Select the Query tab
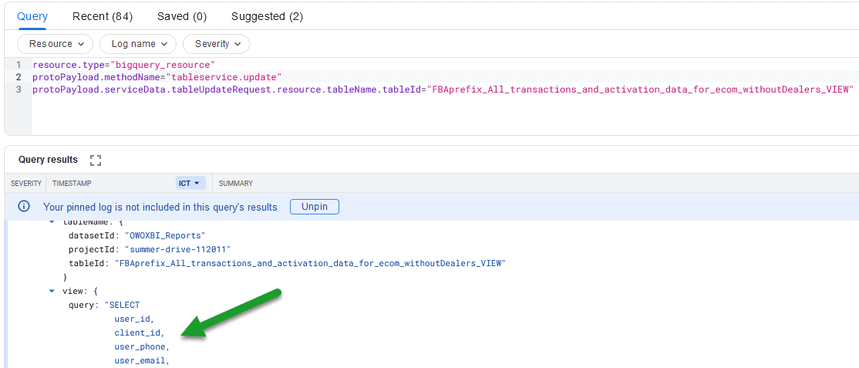 click(x=32, y=16)
